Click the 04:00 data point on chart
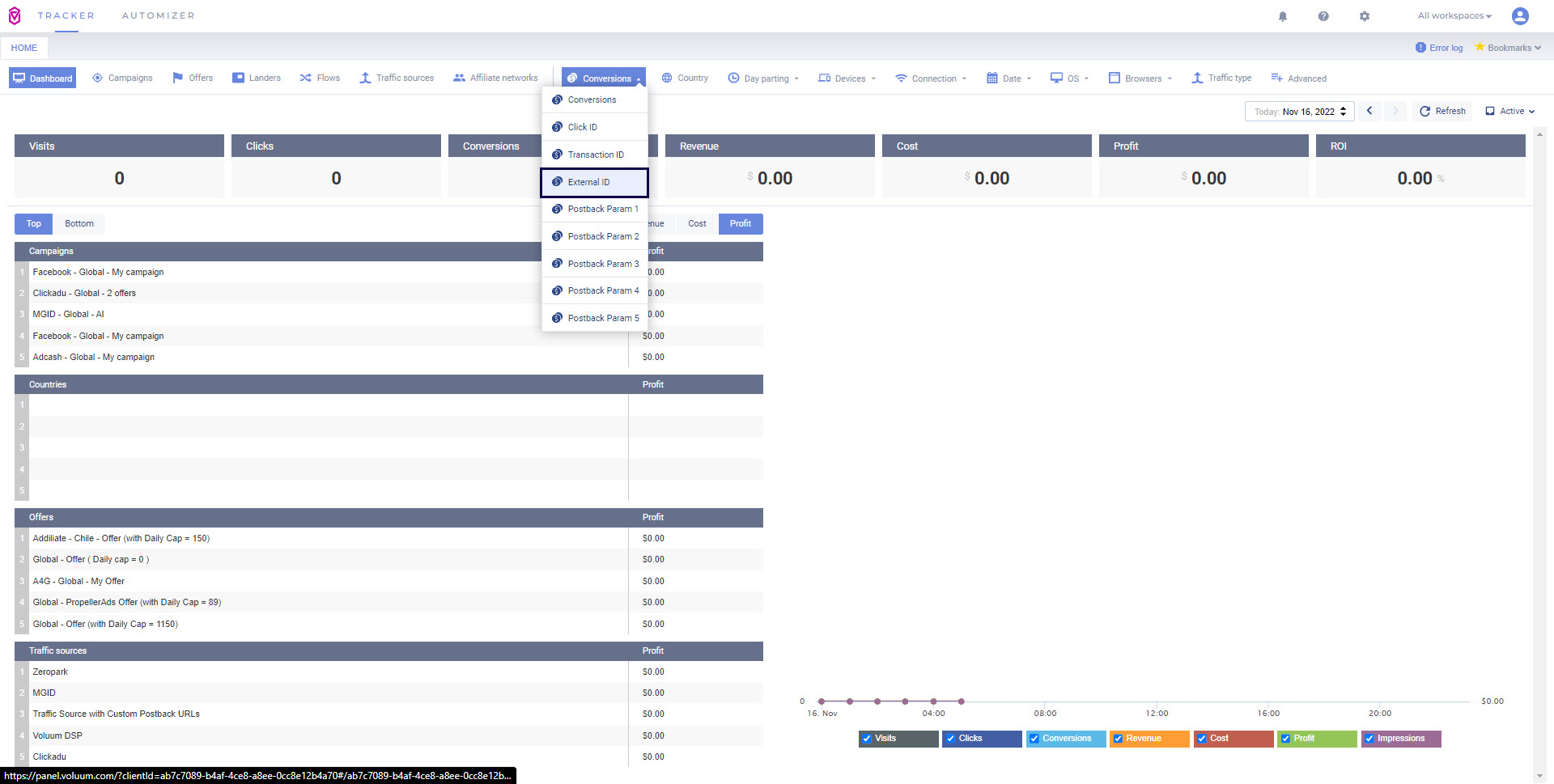1554x784 pixels. click(x=933, y=701)
